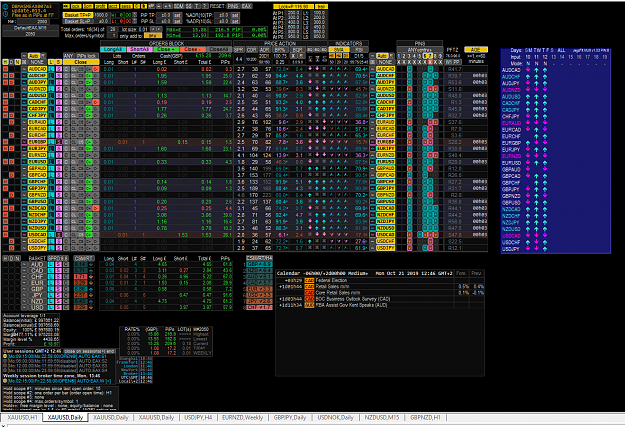Switch to the GBPJPY,Daily chart tab

click(290, 417)
